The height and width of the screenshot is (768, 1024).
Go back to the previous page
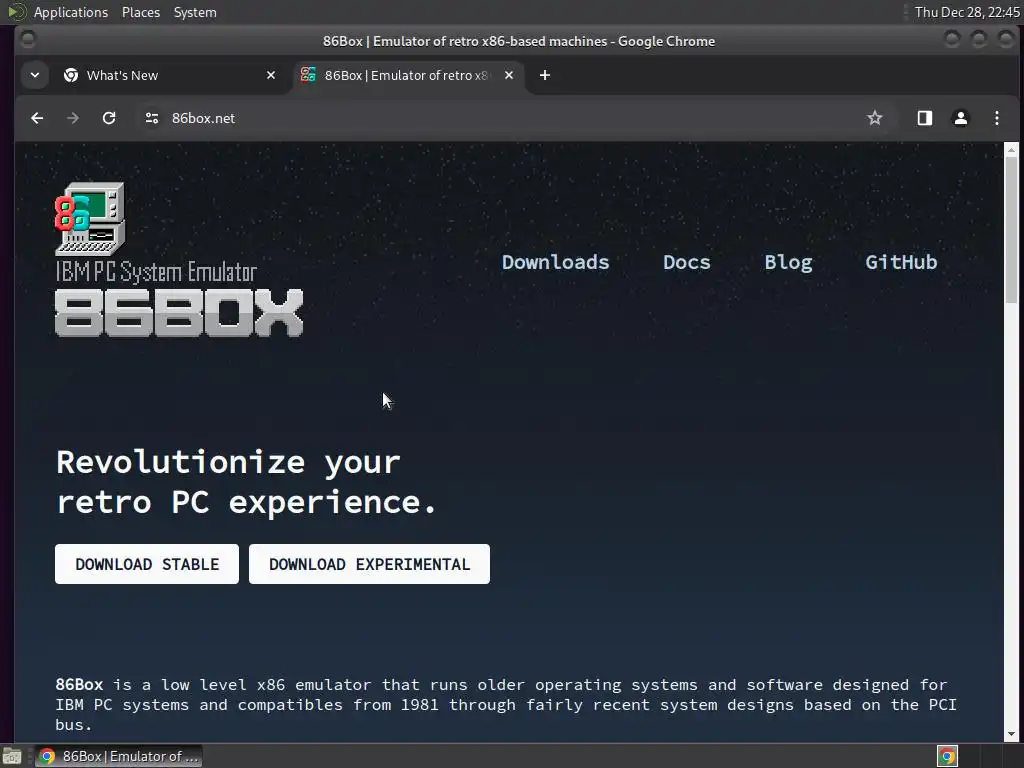pyautogui.click(x=37, y=118)
